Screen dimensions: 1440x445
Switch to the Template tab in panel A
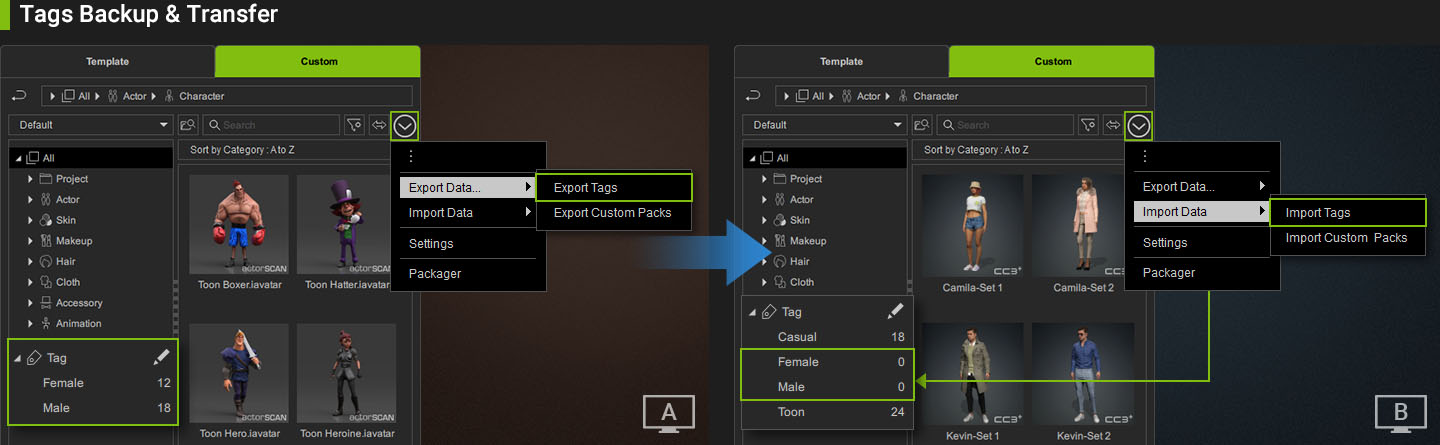(x=107, y=61)
